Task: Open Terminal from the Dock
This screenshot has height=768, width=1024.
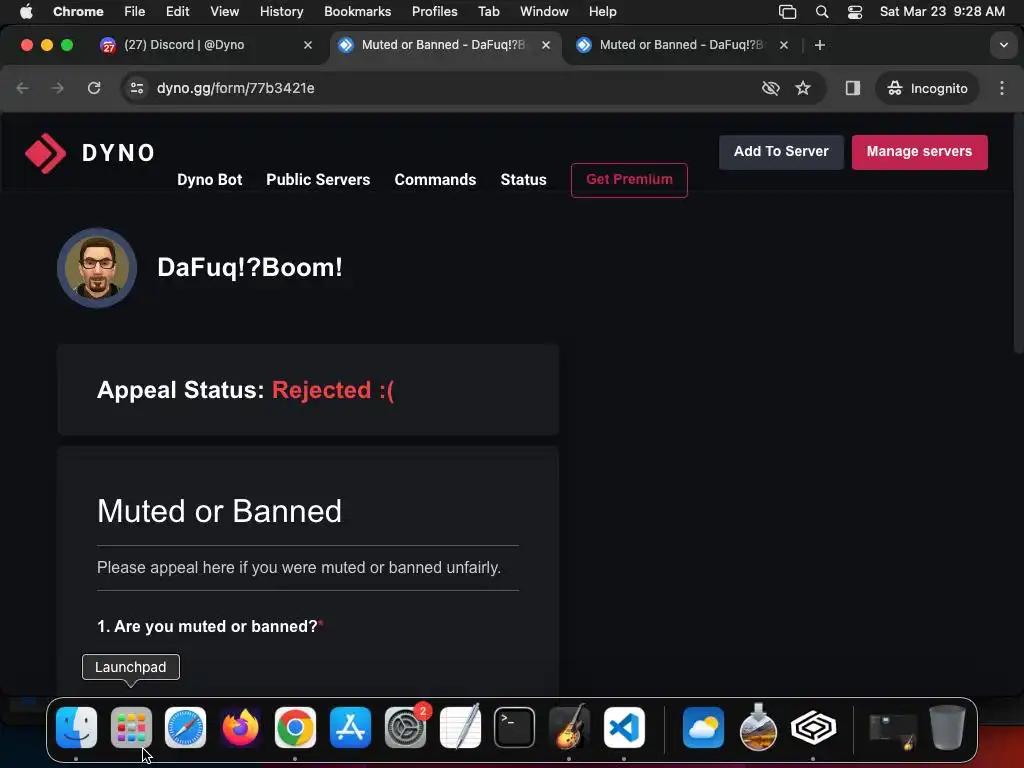Action: click(x=515, y=727)
